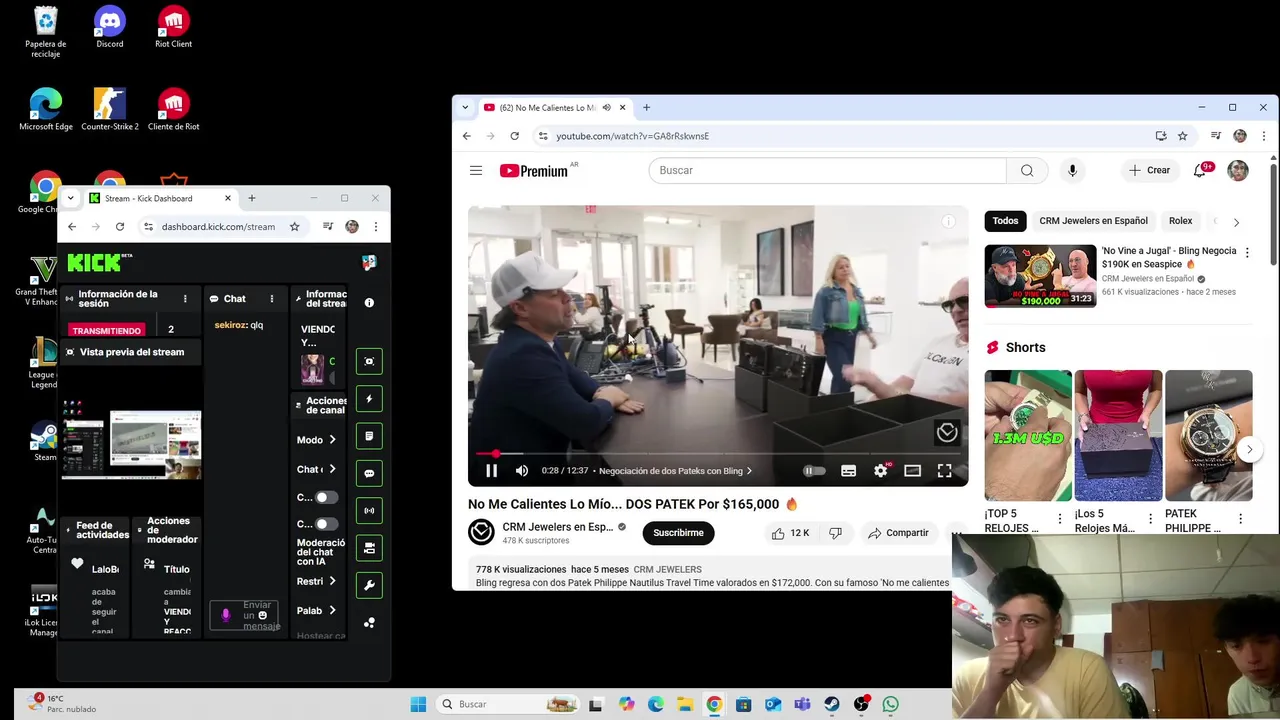Click the stream preview icon in Kick sidebar

(x=369, y=361)
